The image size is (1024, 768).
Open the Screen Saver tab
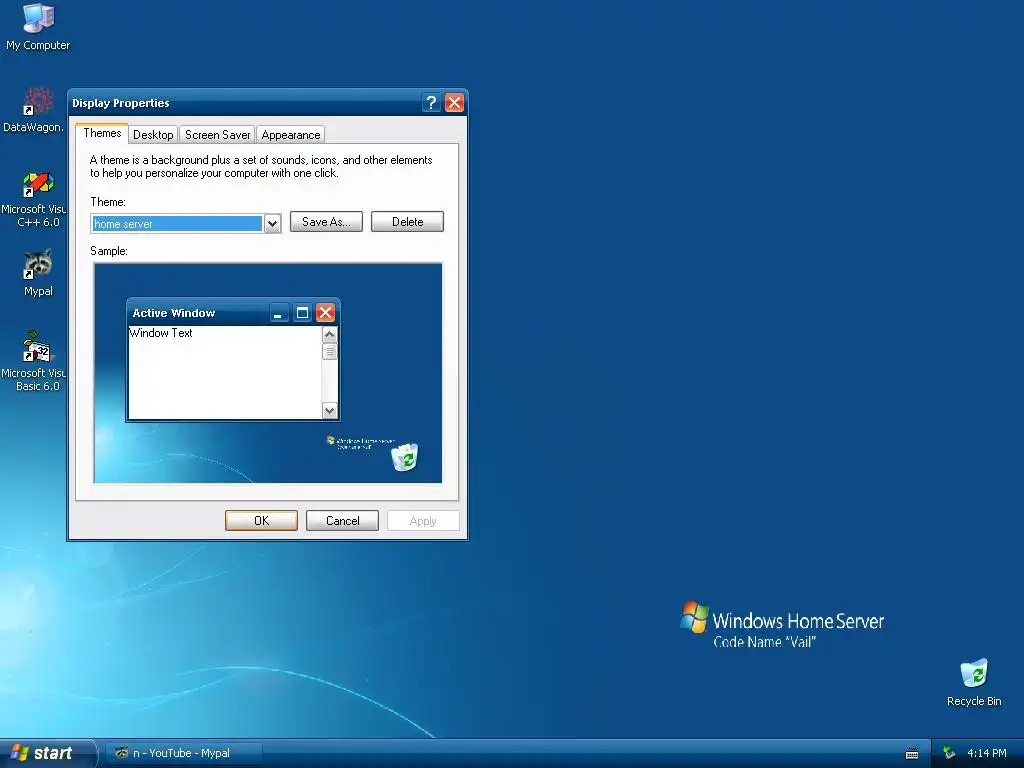pyautogui.click(x=217, y=135)
